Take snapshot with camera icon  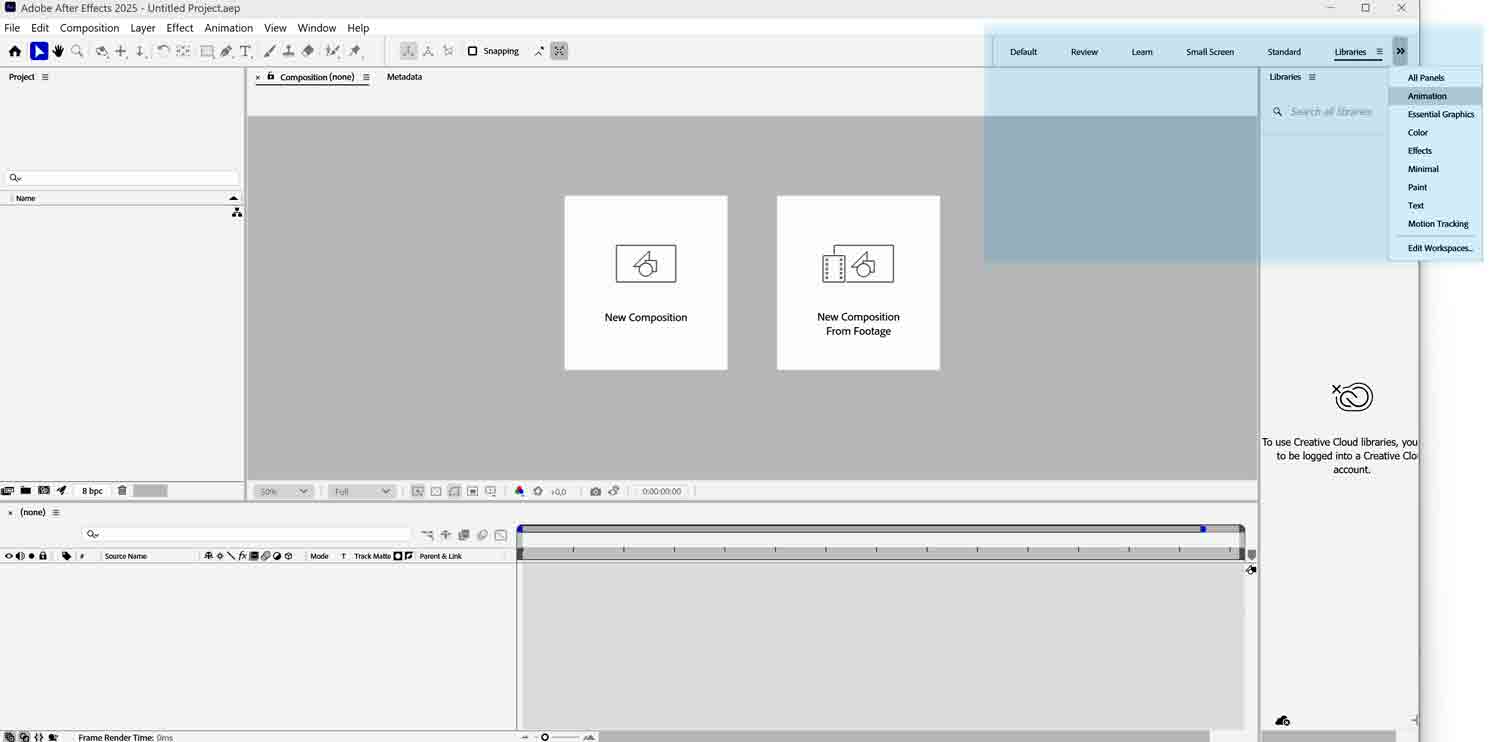[x=596, y=491]
